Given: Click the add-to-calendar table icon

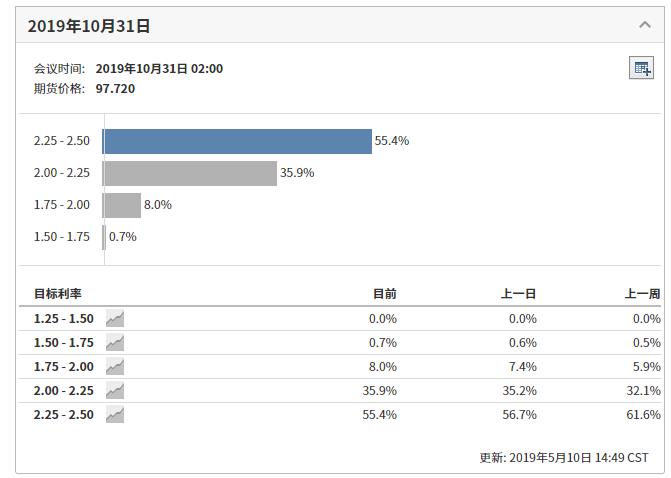Looking at the screenshot, I should pos(641,68).
